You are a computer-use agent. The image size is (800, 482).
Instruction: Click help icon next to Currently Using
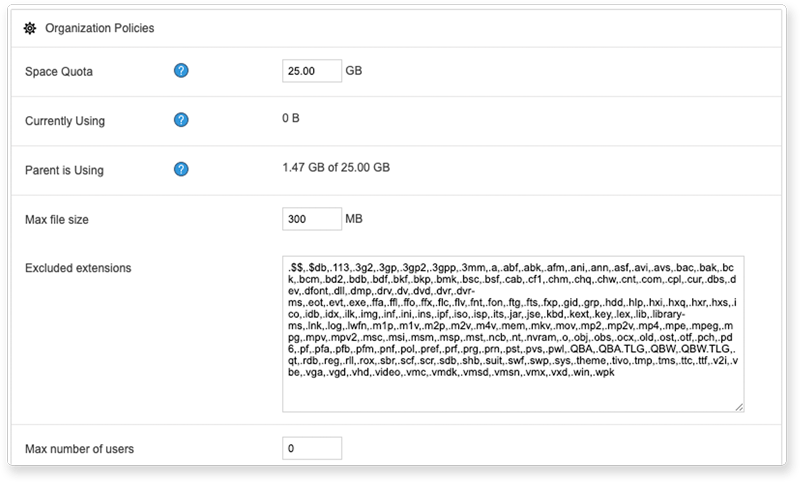(x=182, y=121)
